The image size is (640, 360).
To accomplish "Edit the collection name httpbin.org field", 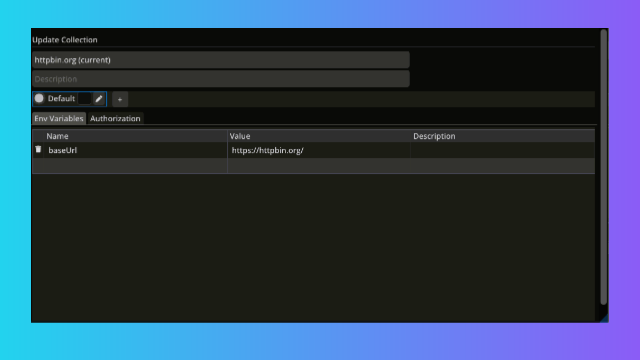I will point(221,60).
